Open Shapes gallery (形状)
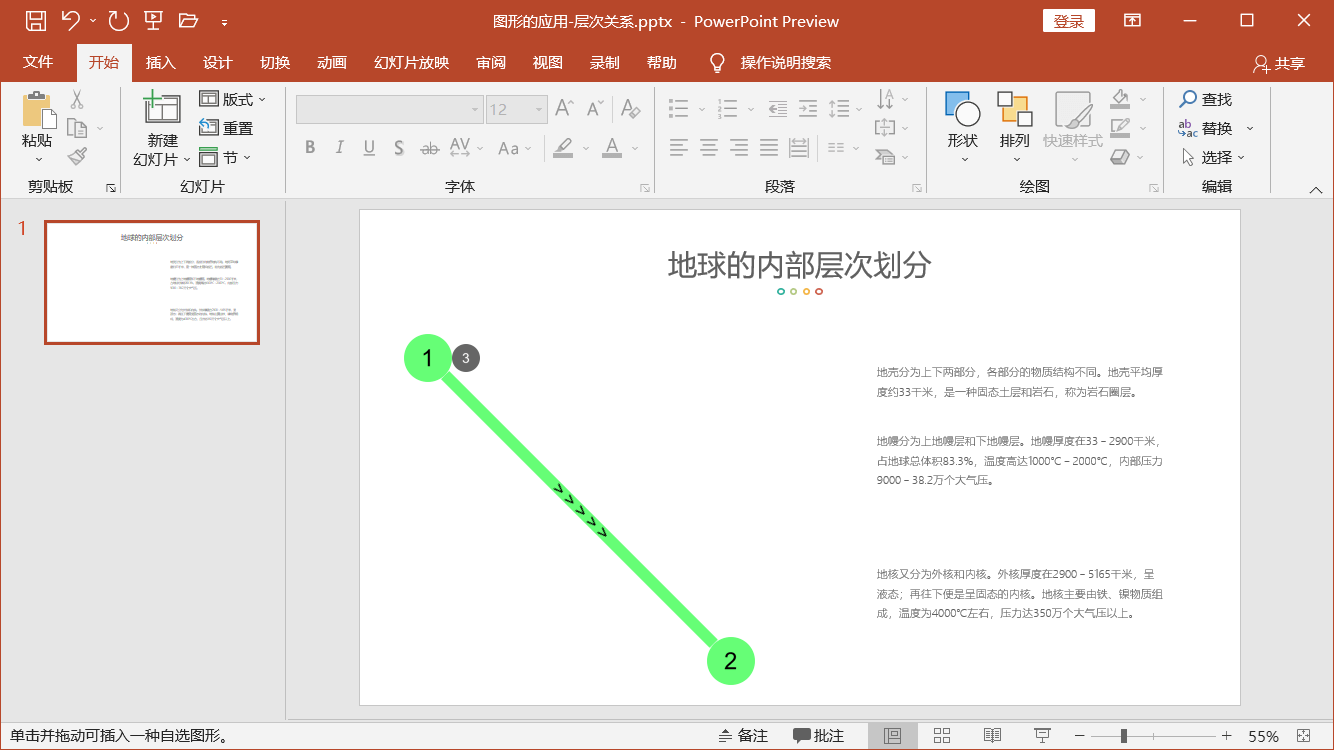1334x750 pixels. [x=963, y=128]
